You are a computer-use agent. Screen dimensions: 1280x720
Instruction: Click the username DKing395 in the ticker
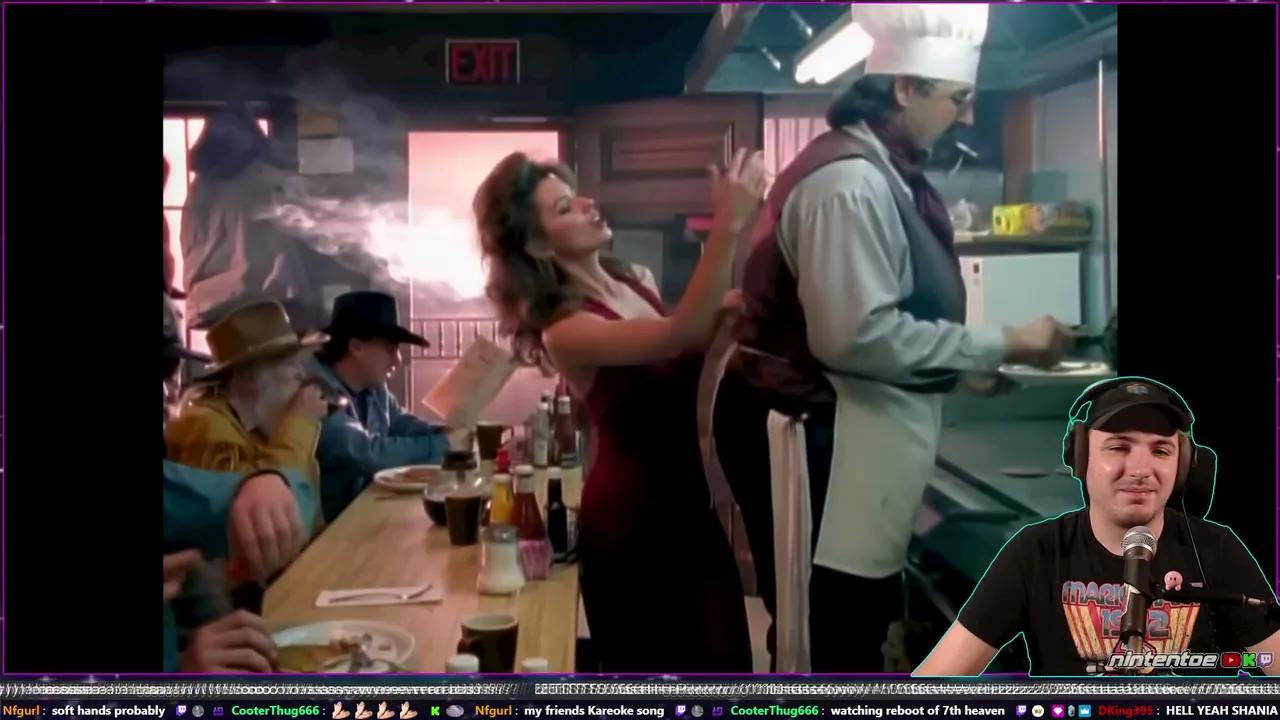pyautogui.click(x=1126, y=711)
